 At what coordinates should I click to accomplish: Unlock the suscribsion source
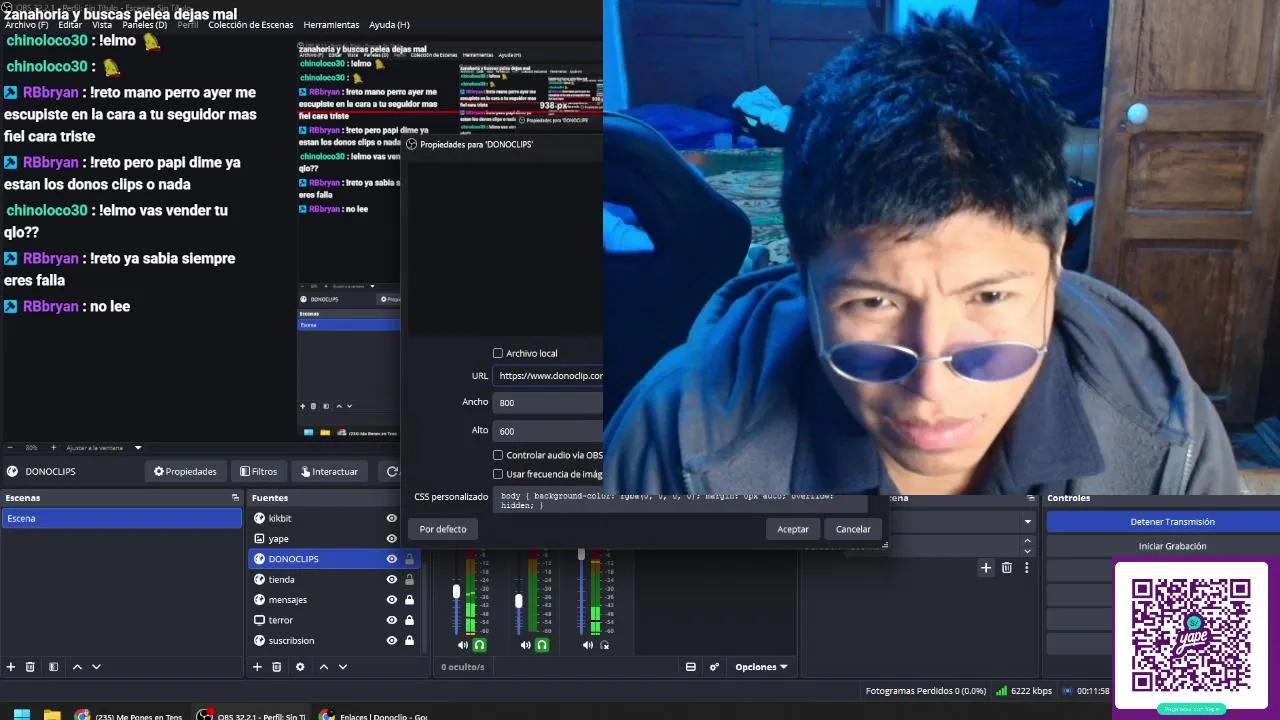click(x=409, y=640)
